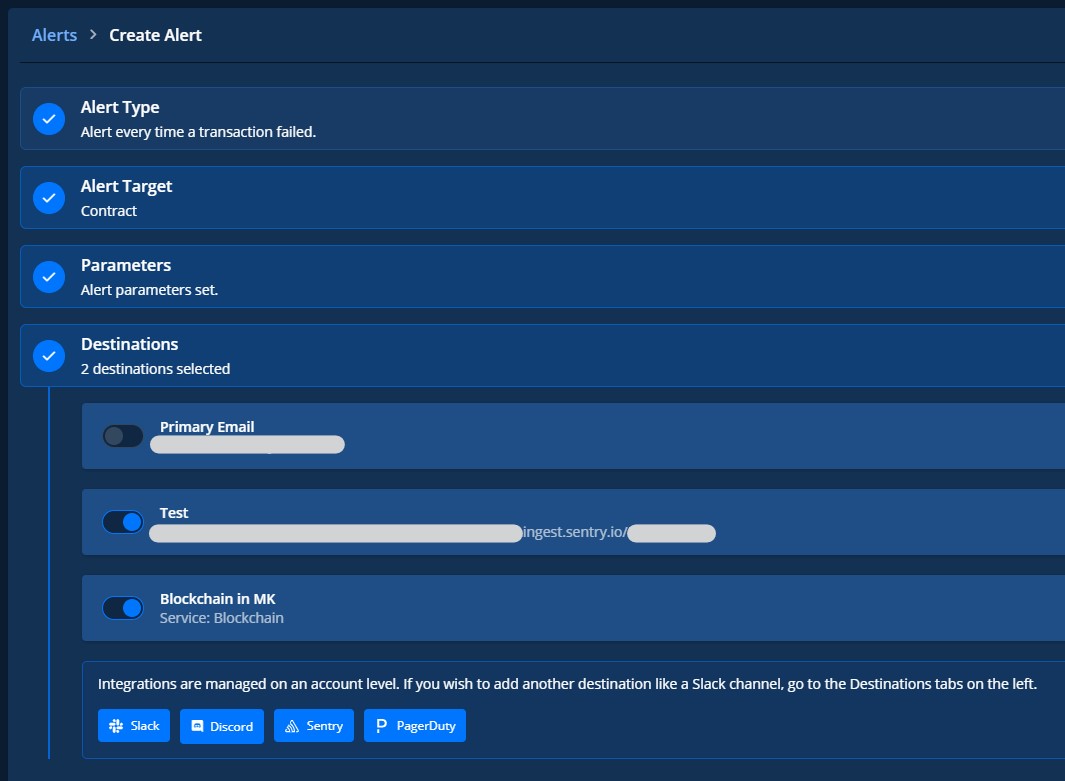Click the Alert Target checkmark icon

click(49, 198)
